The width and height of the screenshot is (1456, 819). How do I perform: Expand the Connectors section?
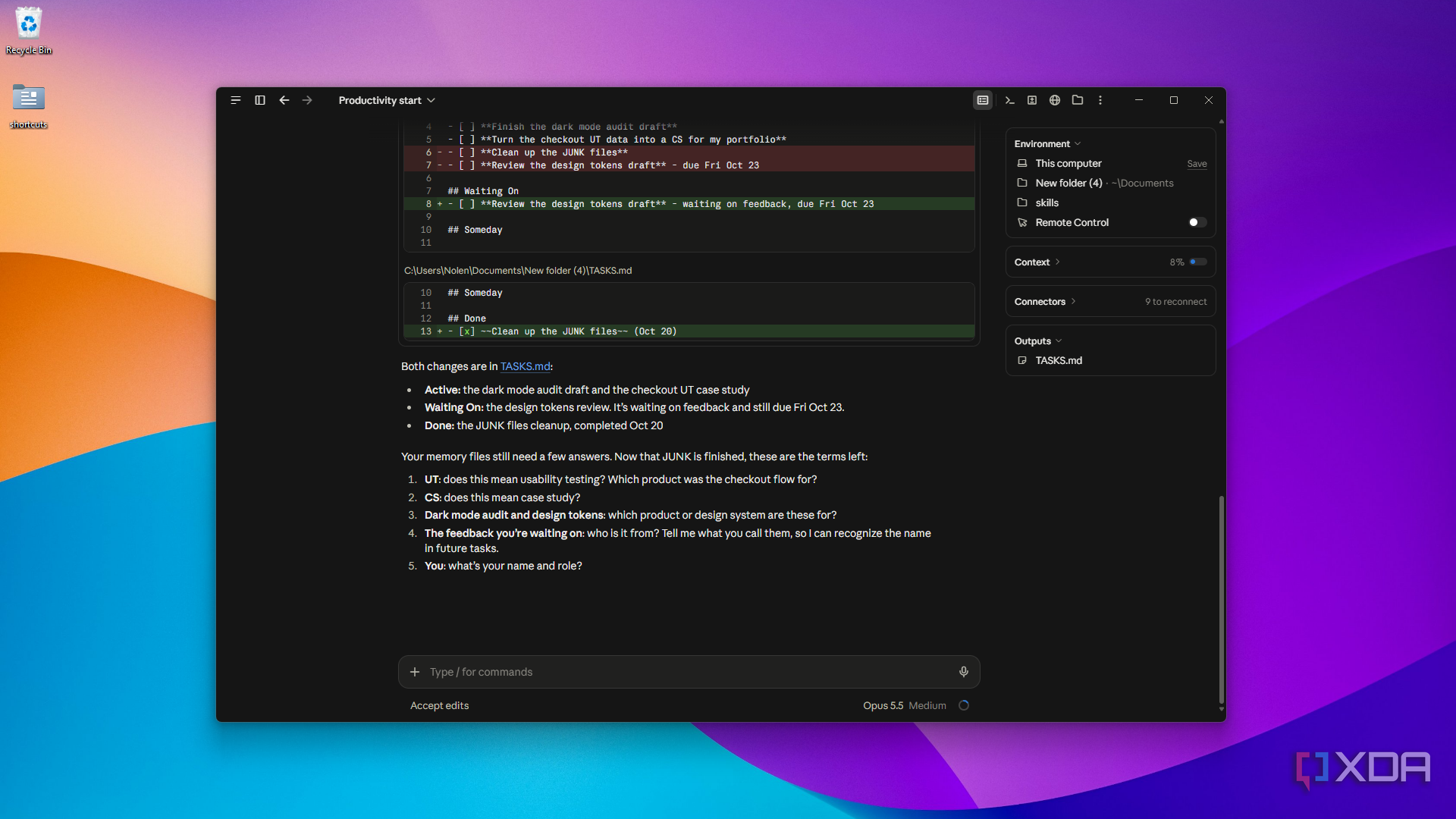(1045, 302)
